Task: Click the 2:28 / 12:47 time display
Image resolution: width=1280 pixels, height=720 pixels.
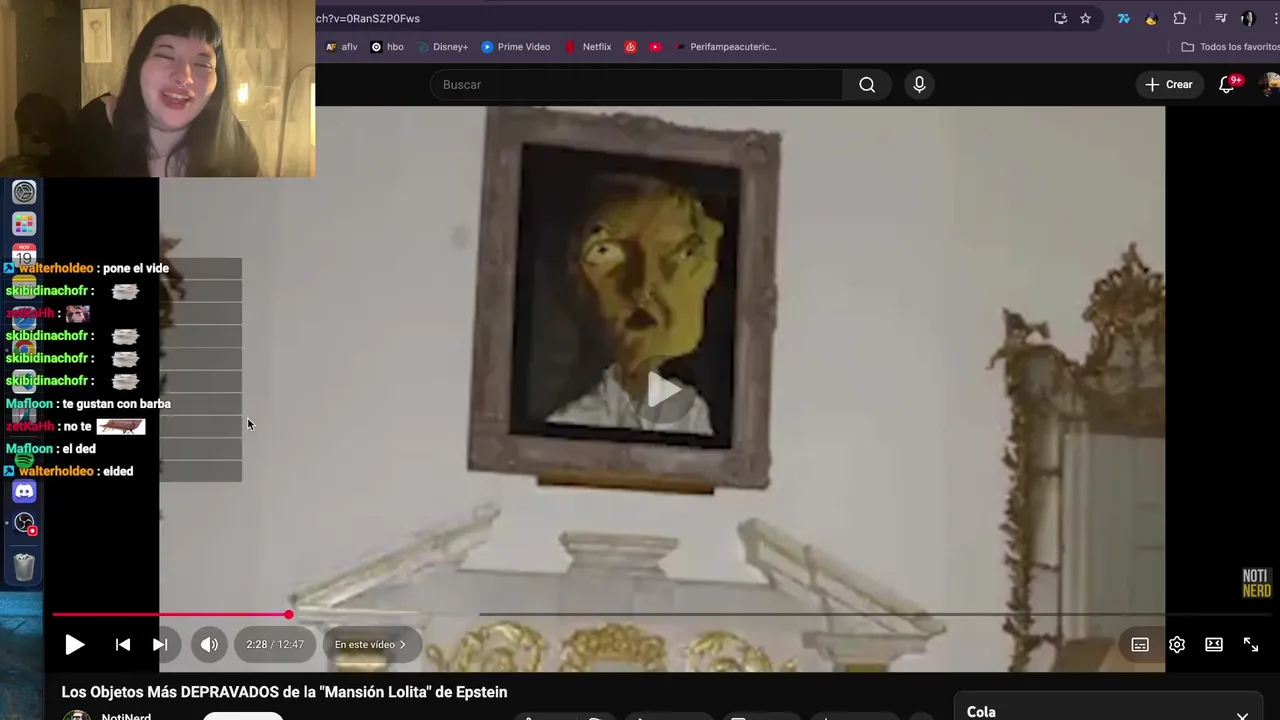Action: pos(275,645)
